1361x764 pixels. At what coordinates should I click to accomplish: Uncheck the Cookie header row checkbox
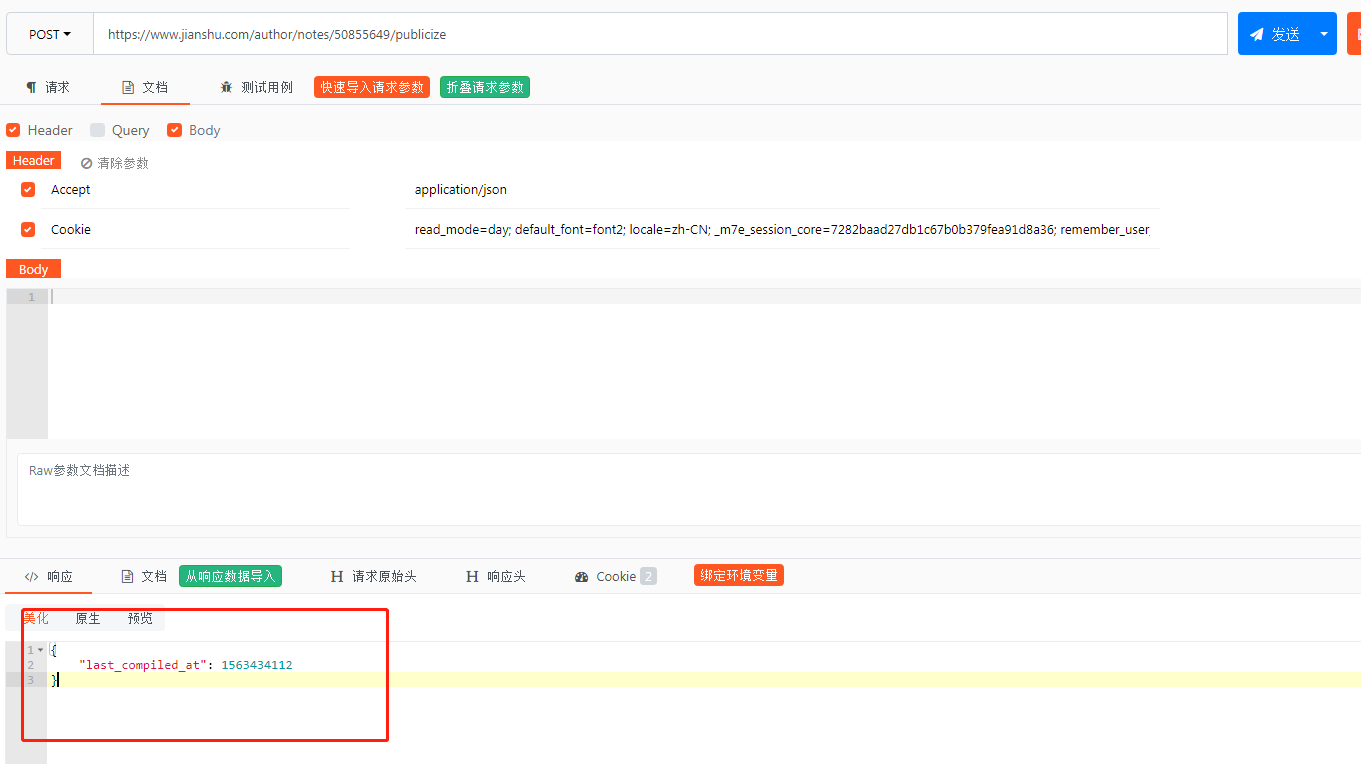pyautogui.click(x=28, y=229)
